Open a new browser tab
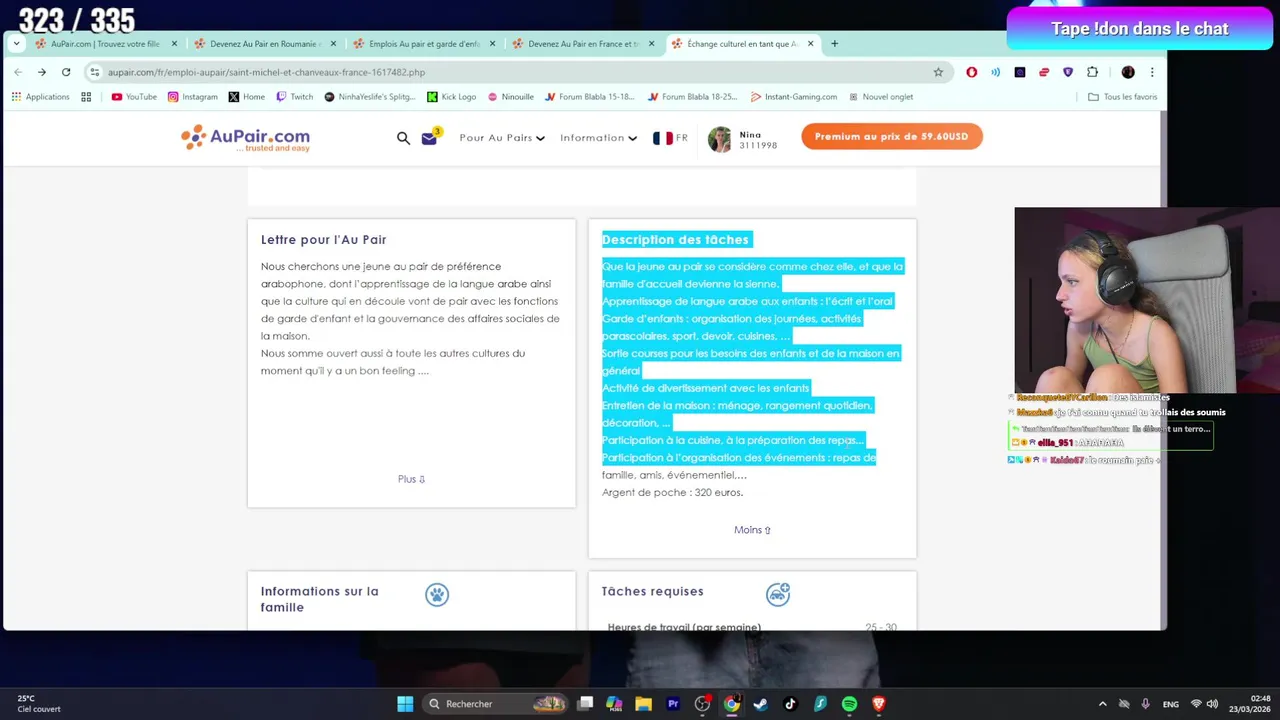Screen dimensions: 1280x720 click(835, 44)
